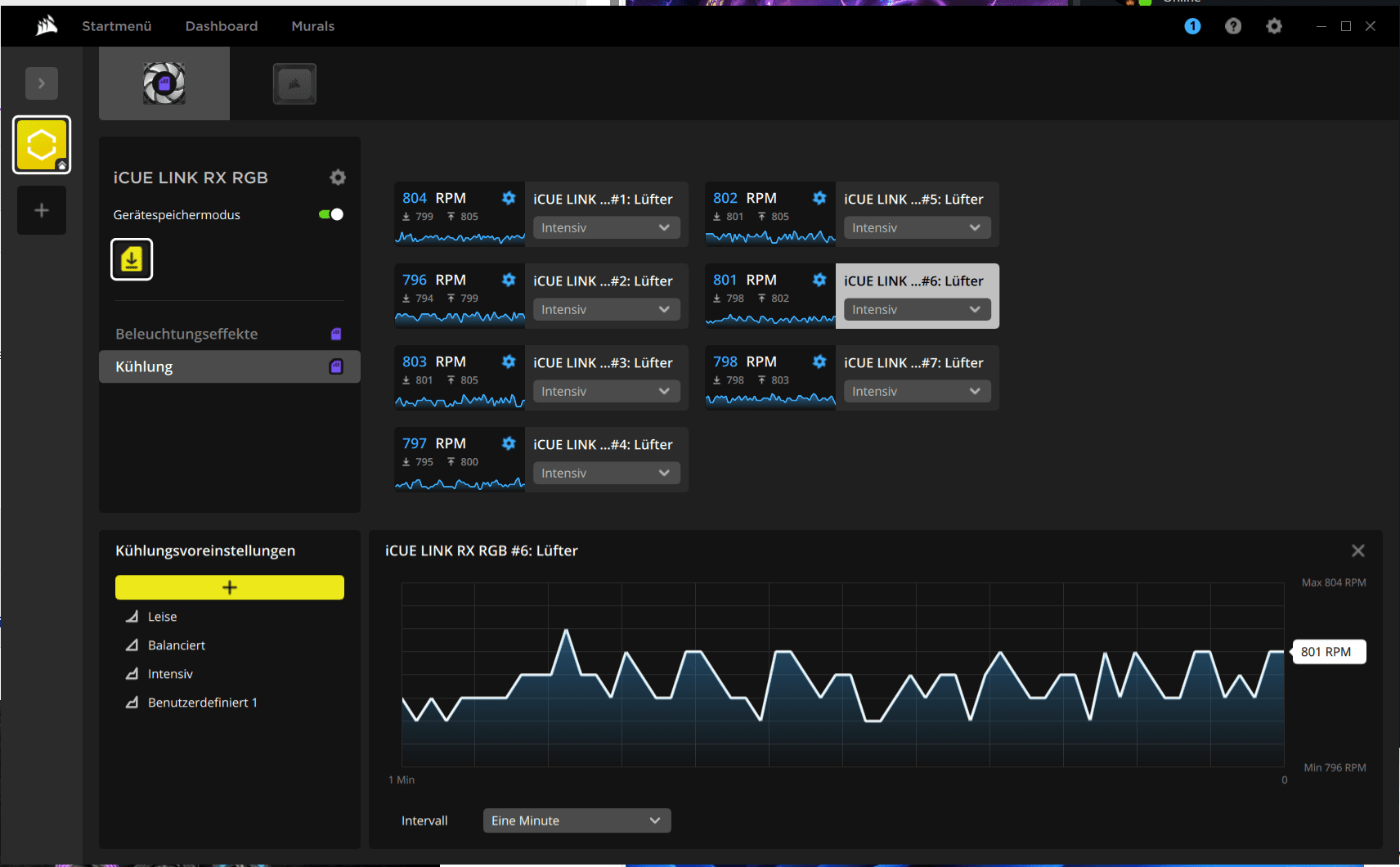1400x867 pixels.
Task: Click the 798 RPM sparkline of fan #7
Action: click(x=770, y=400)
